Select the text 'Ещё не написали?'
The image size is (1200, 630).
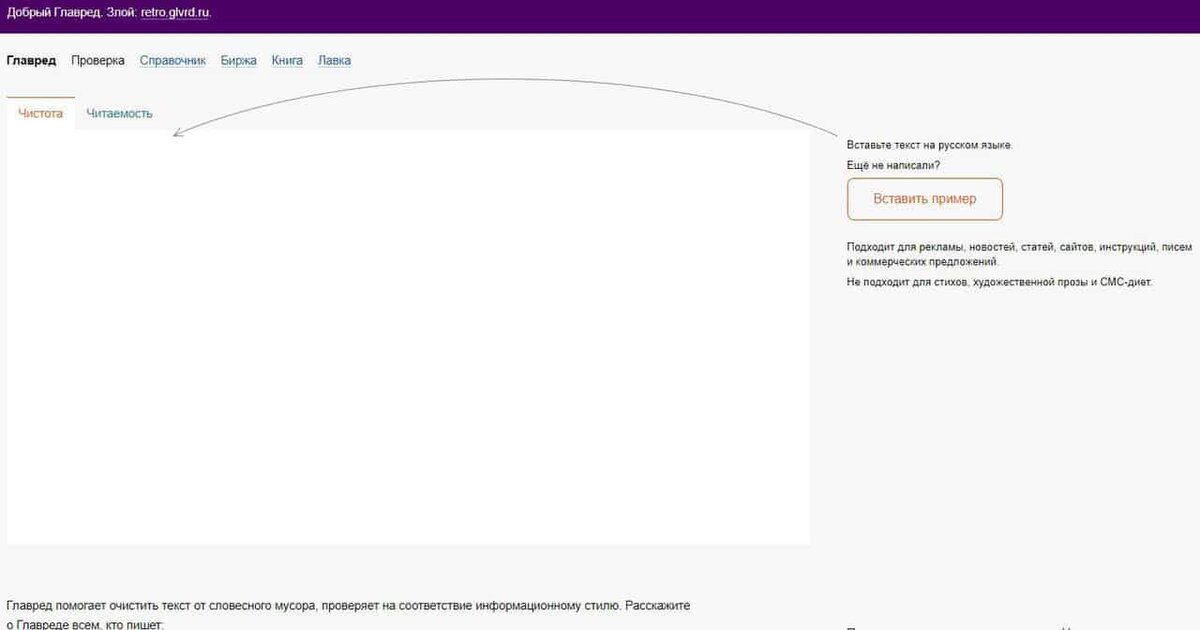[893, 165]
